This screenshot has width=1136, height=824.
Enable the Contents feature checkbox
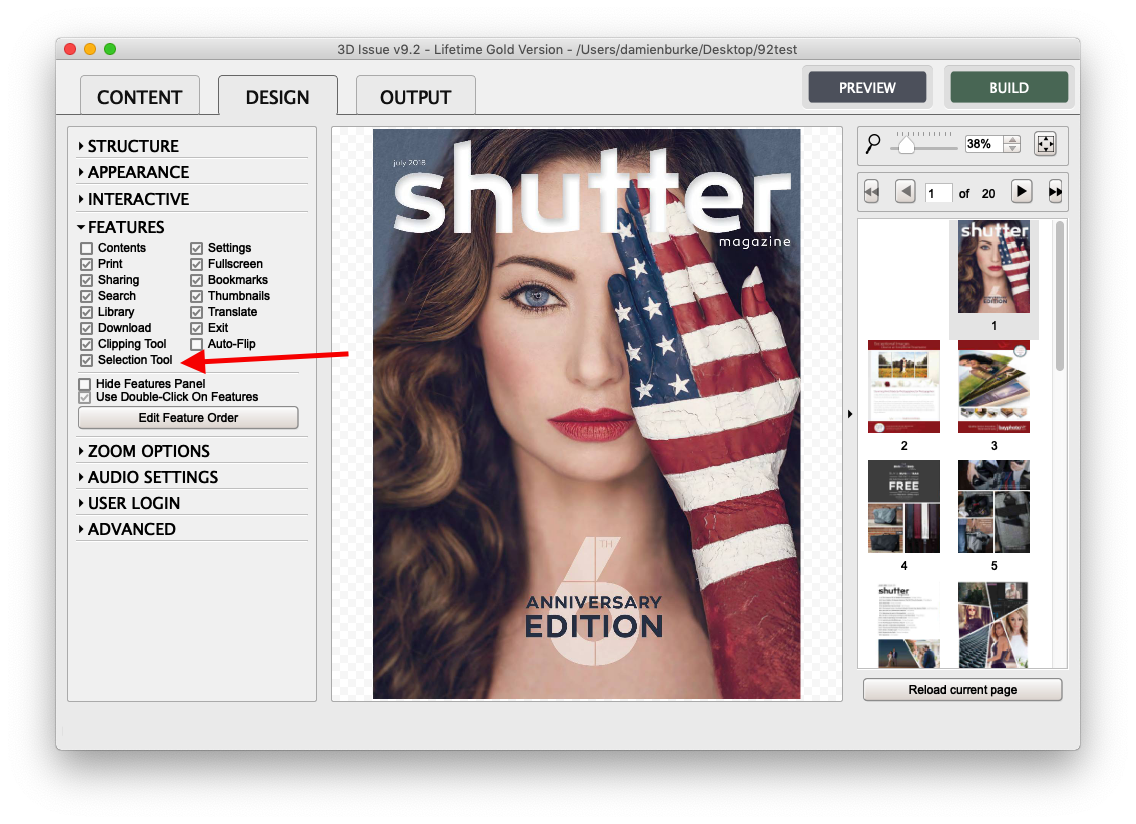tap(86, 248)
